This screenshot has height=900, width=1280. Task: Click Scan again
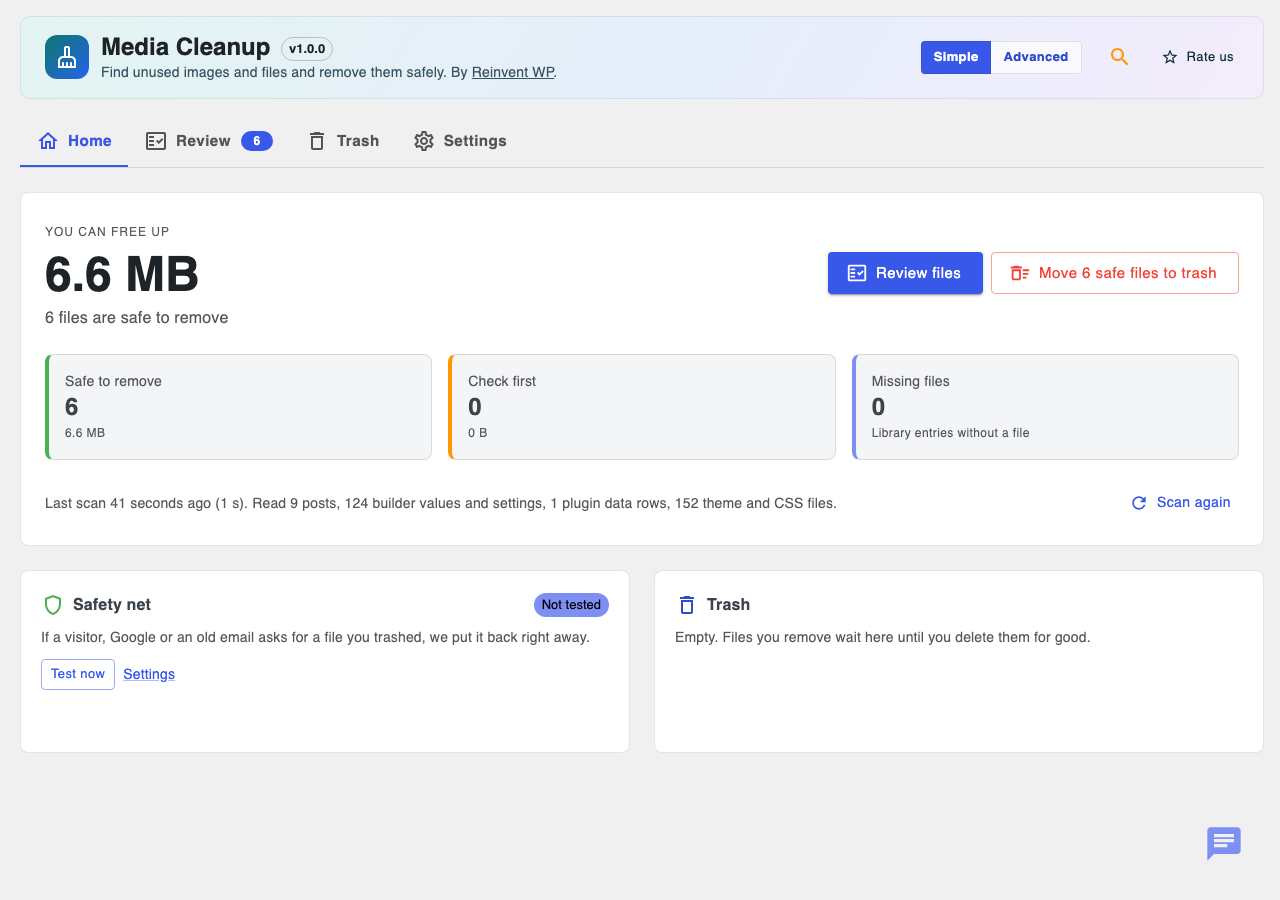tap(1181, 503)
